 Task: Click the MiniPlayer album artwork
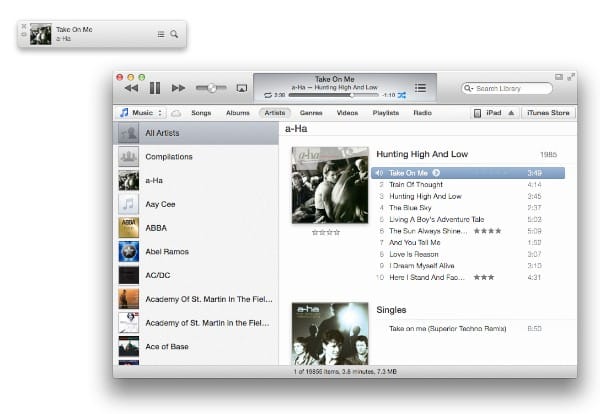tap(41, 34)
